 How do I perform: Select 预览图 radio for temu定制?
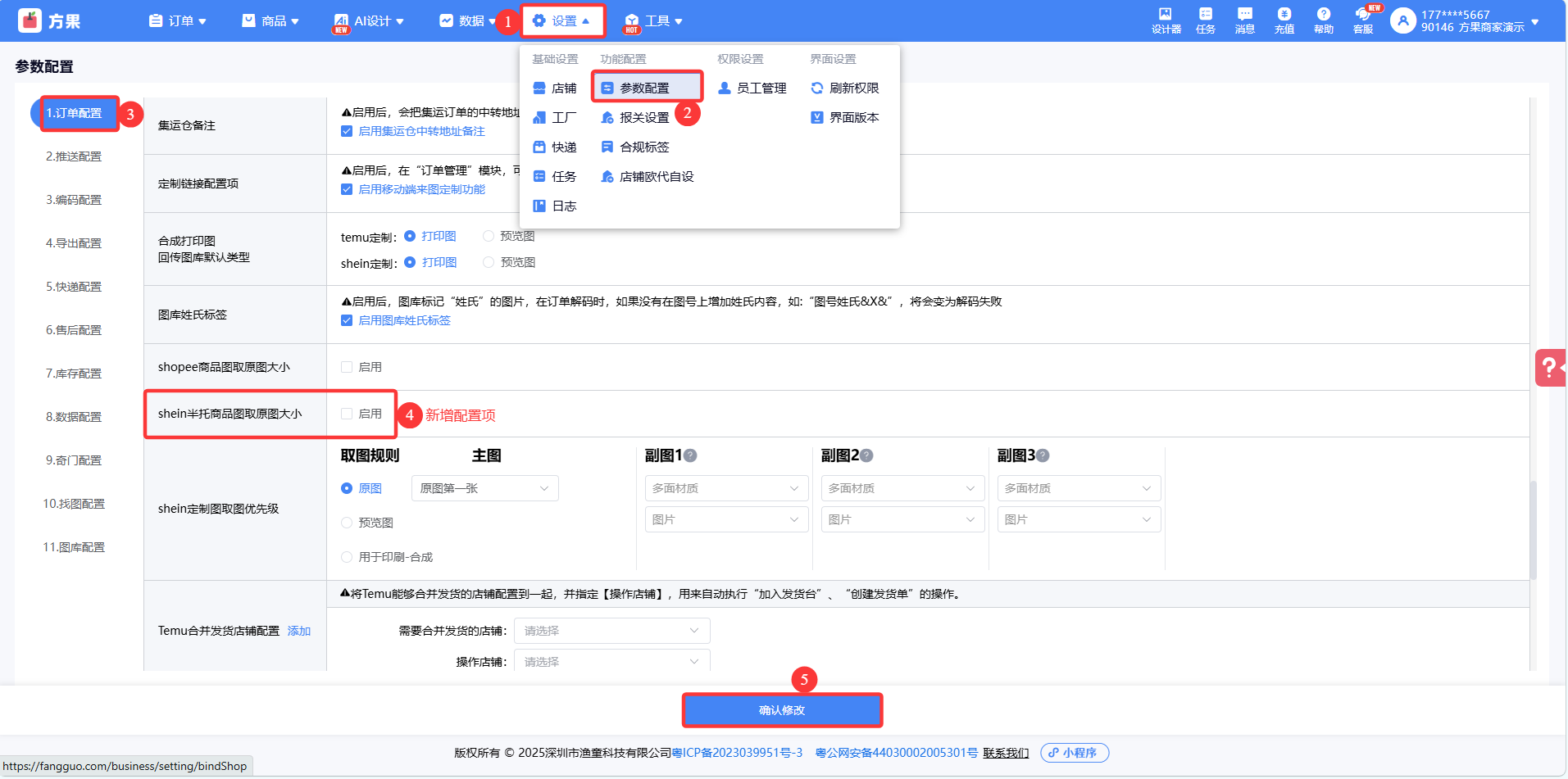(x=489, y=237)
